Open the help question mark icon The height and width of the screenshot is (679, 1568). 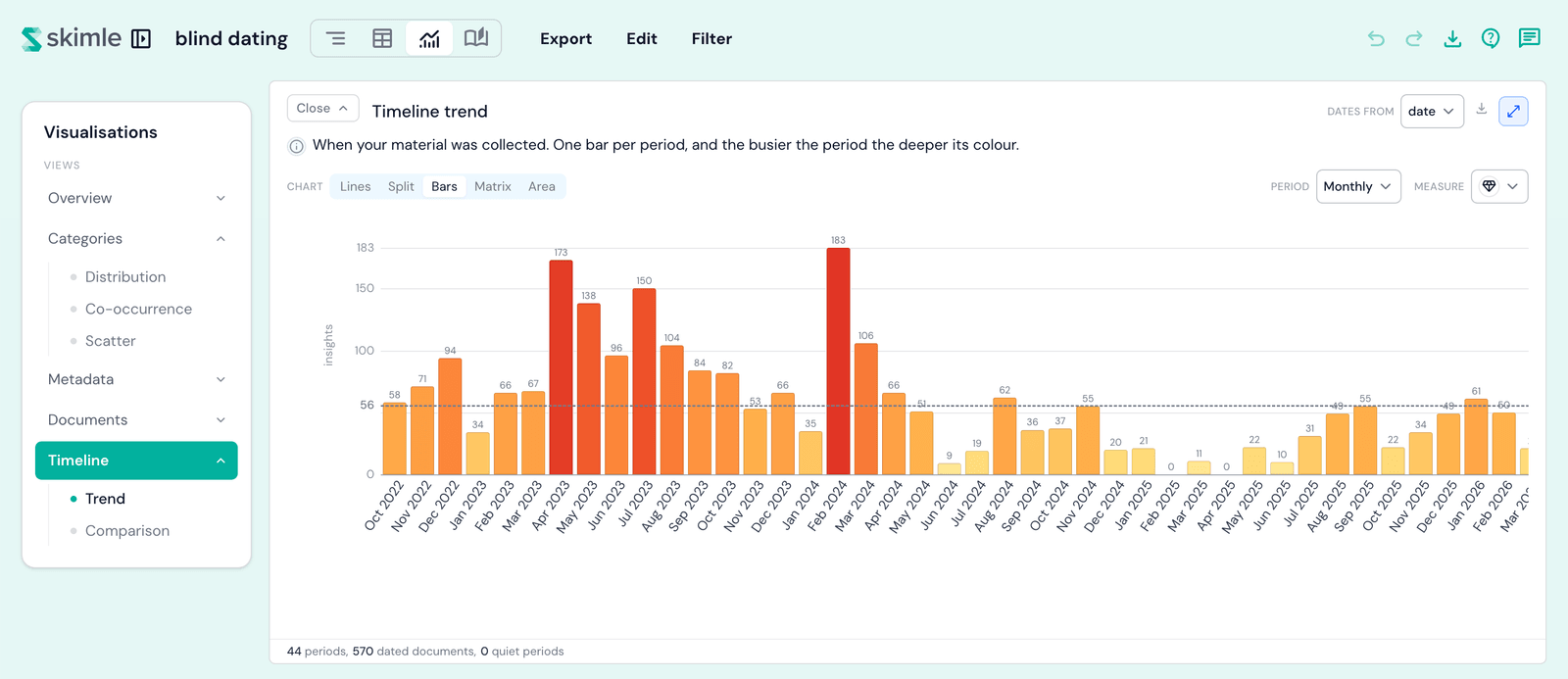pyautogui.click(x=1491, y=38)
